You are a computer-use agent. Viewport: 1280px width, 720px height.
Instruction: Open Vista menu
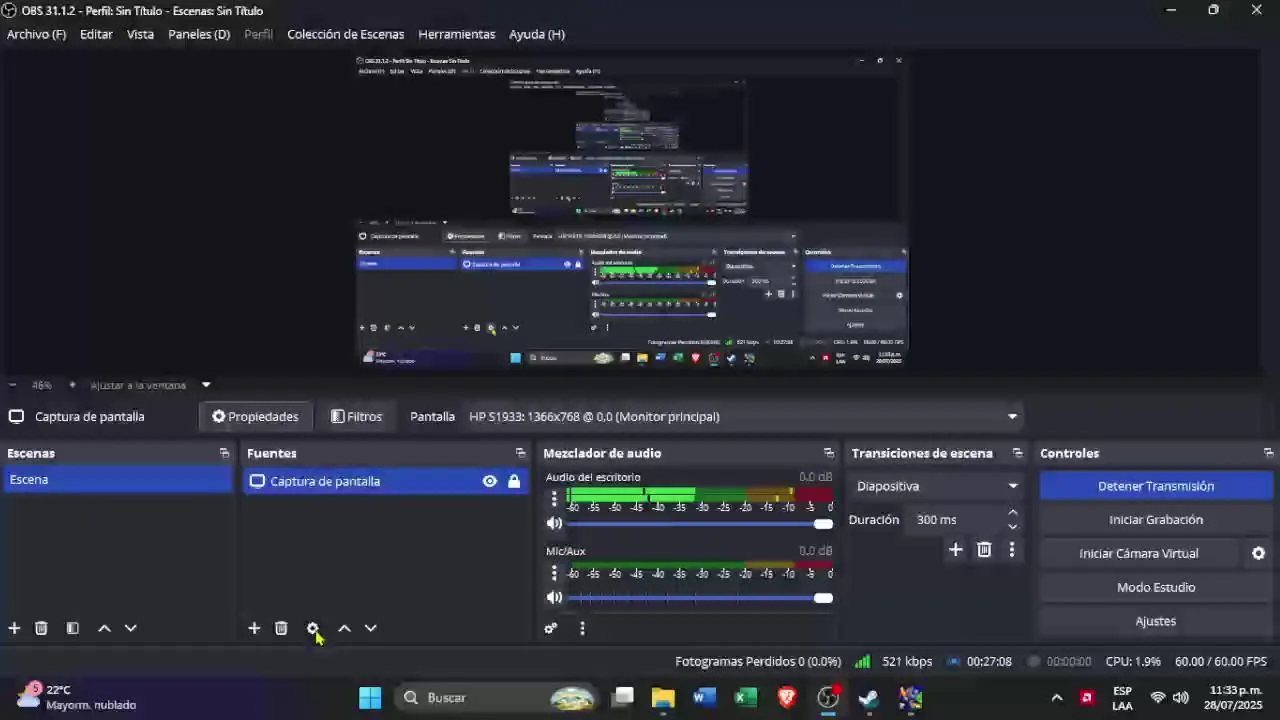[140, 34]
